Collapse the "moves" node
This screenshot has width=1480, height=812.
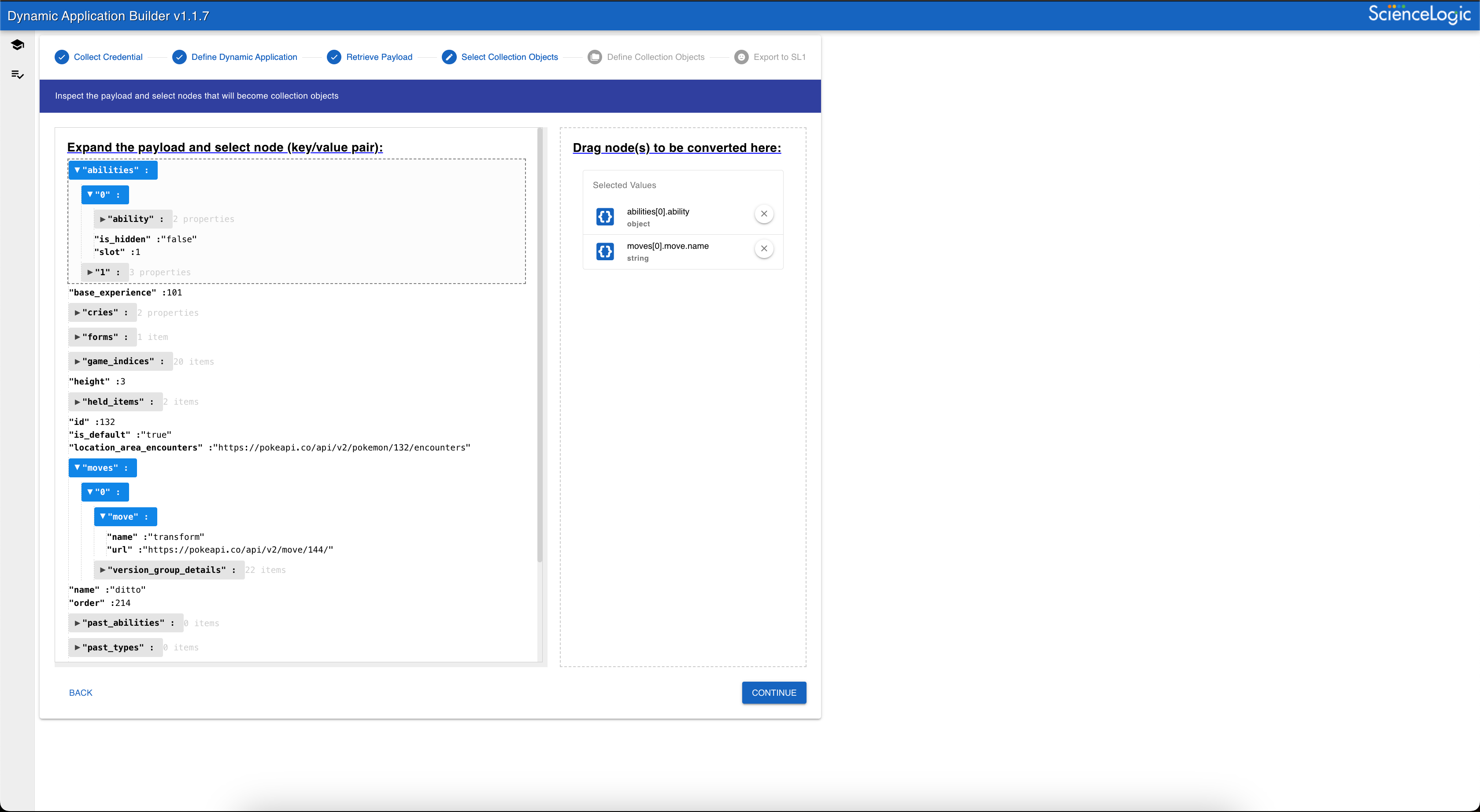[102, 468]
